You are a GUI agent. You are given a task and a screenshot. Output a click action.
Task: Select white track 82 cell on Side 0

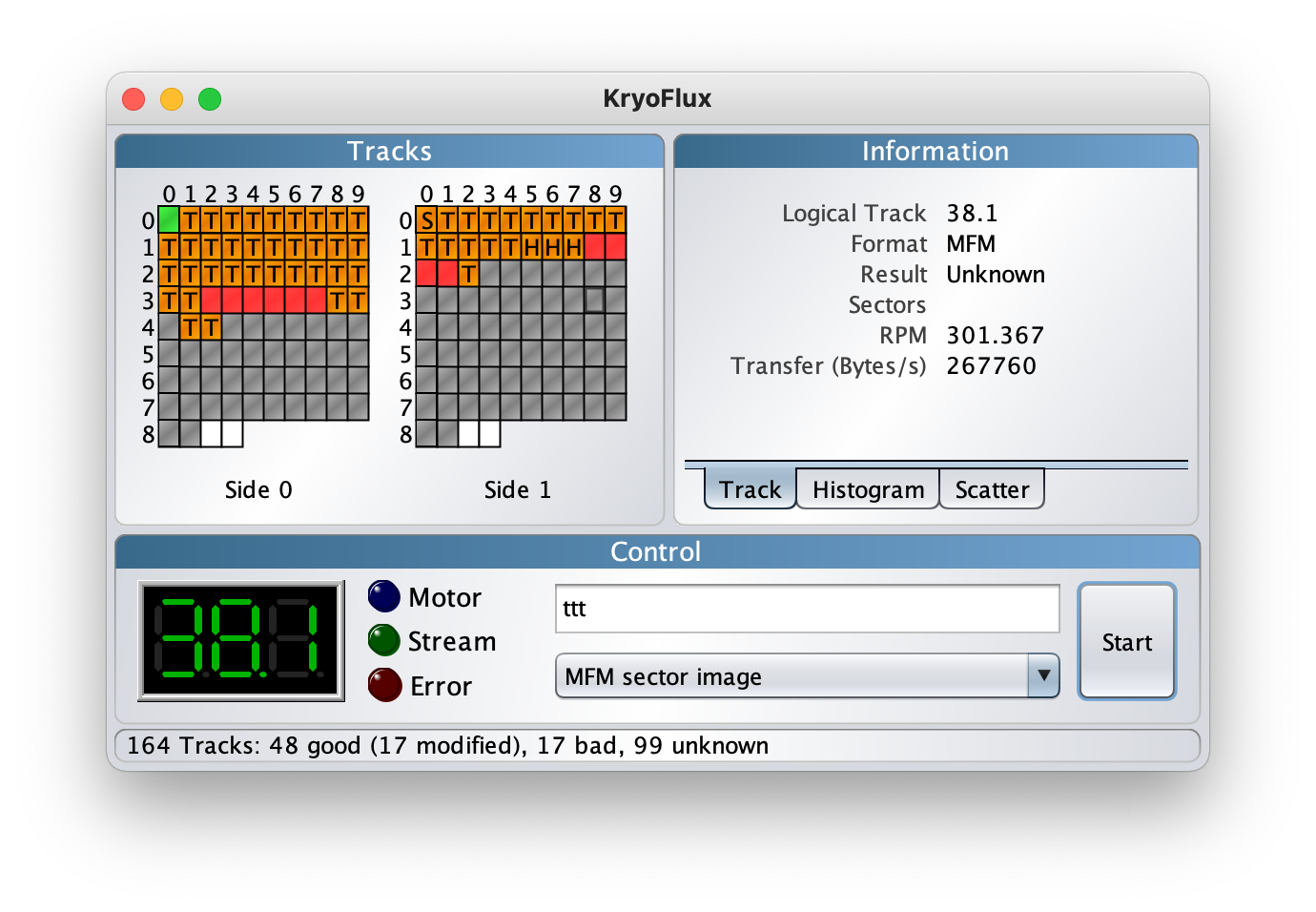pos(211,434)
